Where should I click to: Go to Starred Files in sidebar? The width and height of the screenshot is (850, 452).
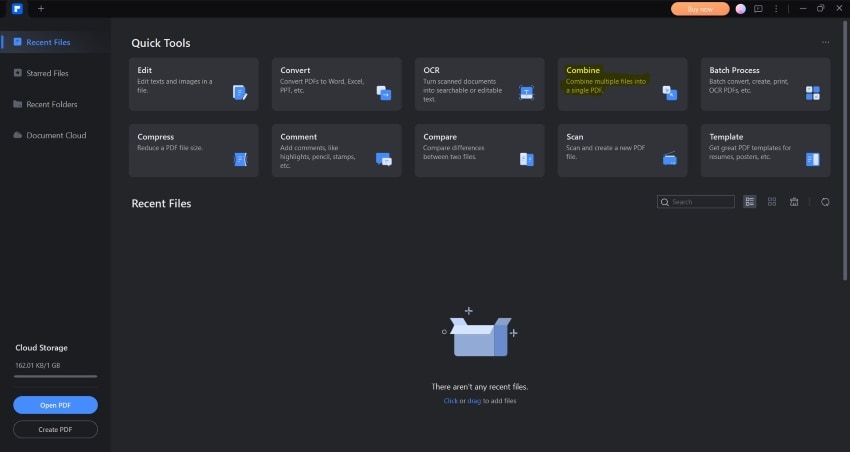47,73
